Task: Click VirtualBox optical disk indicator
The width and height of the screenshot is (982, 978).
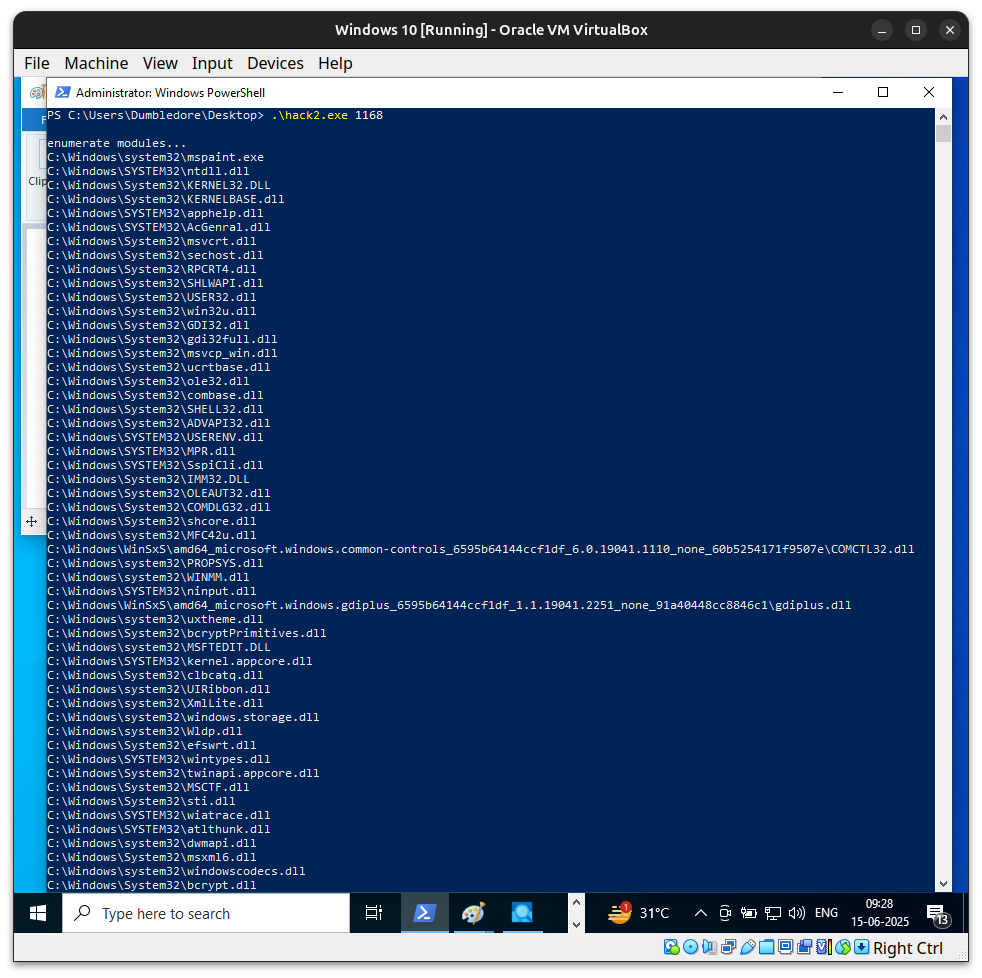Action: coord(690,947)
